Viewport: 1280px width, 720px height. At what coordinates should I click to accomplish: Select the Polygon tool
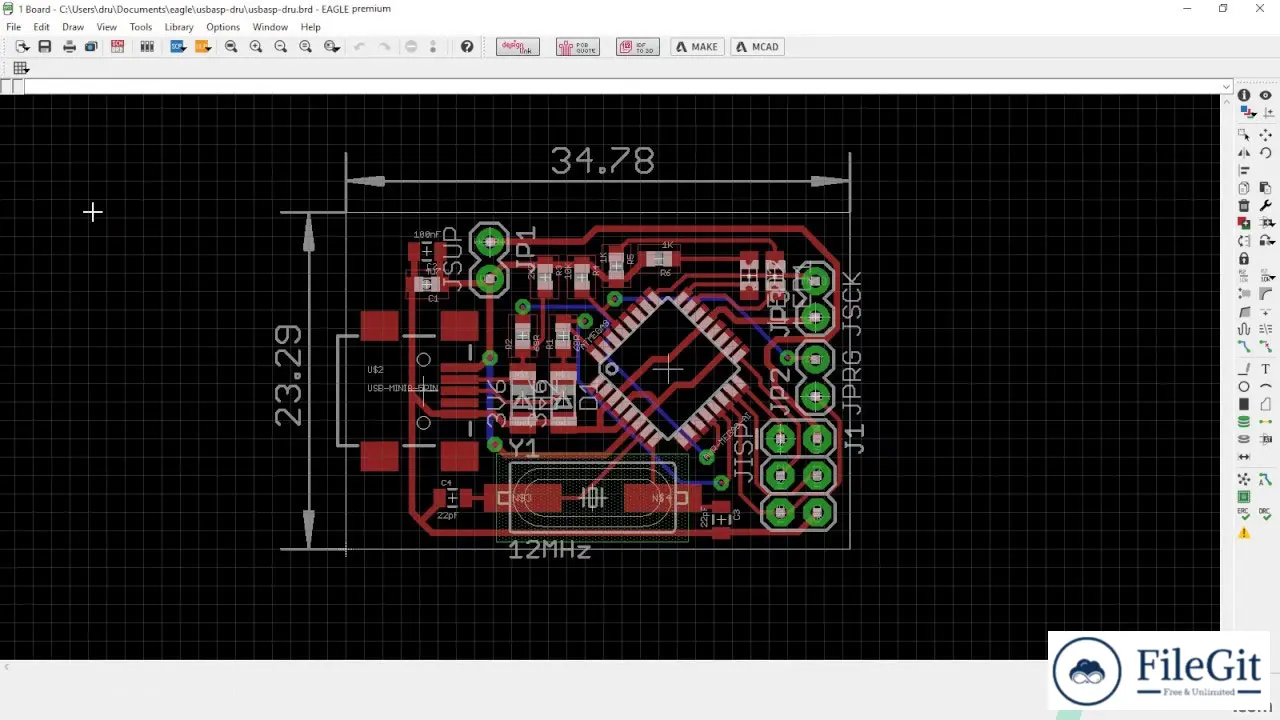[x=1265, y=404]
